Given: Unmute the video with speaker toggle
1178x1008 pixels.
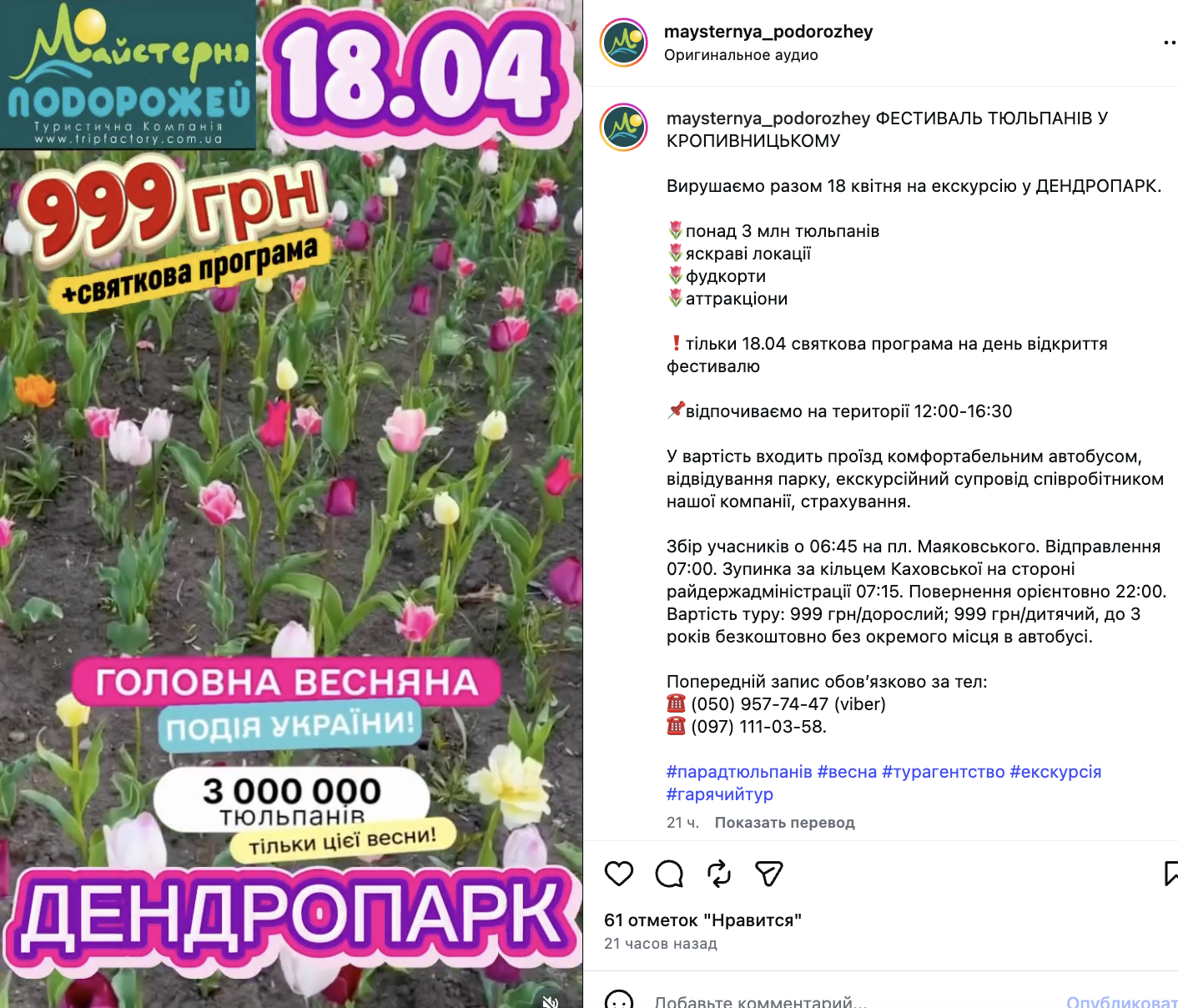Looking at the screenshot, I should coord(551,1001).
